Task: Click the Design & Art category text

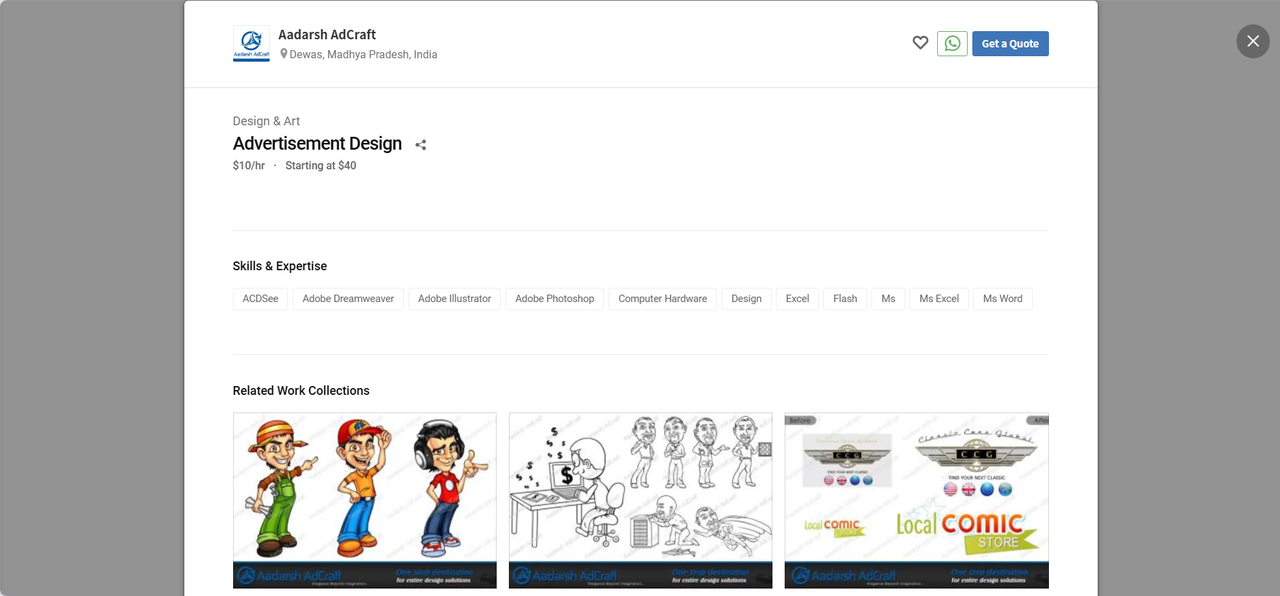Action: [x=266, y=121]
